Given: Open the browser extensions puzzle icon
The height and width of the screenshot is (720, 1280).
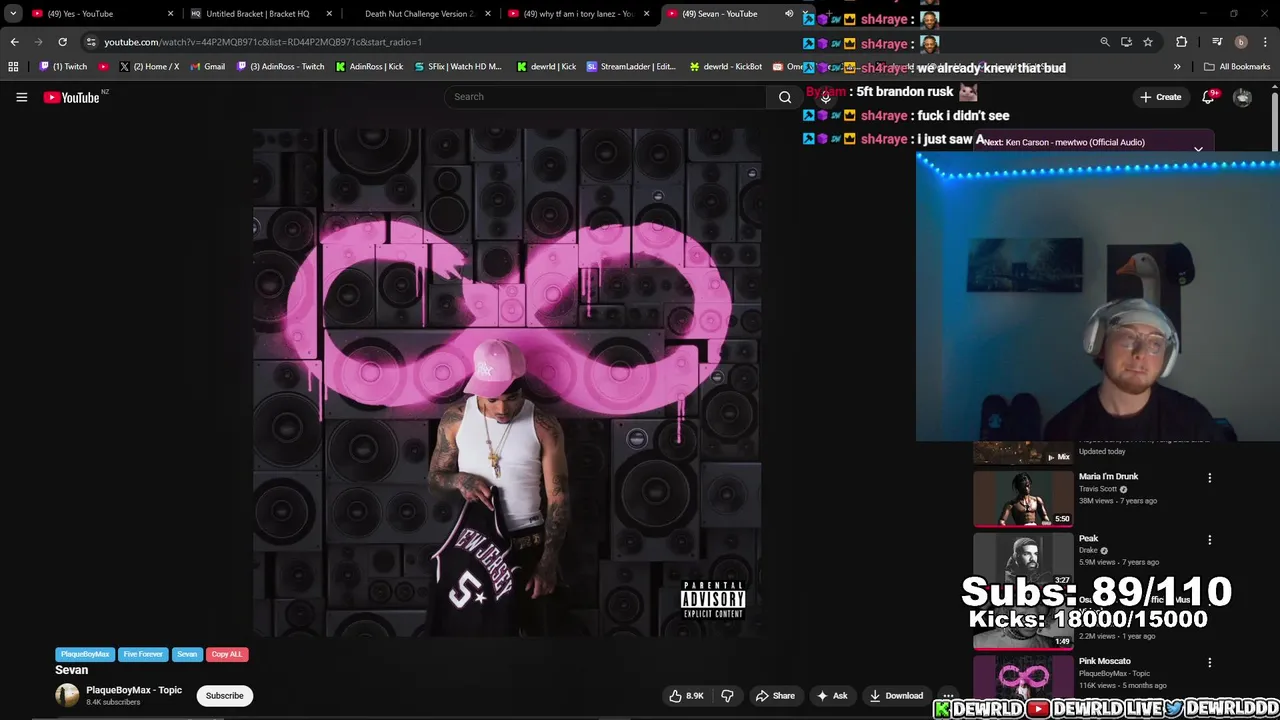Looking at the screenshot, I should click(1182, 42).
